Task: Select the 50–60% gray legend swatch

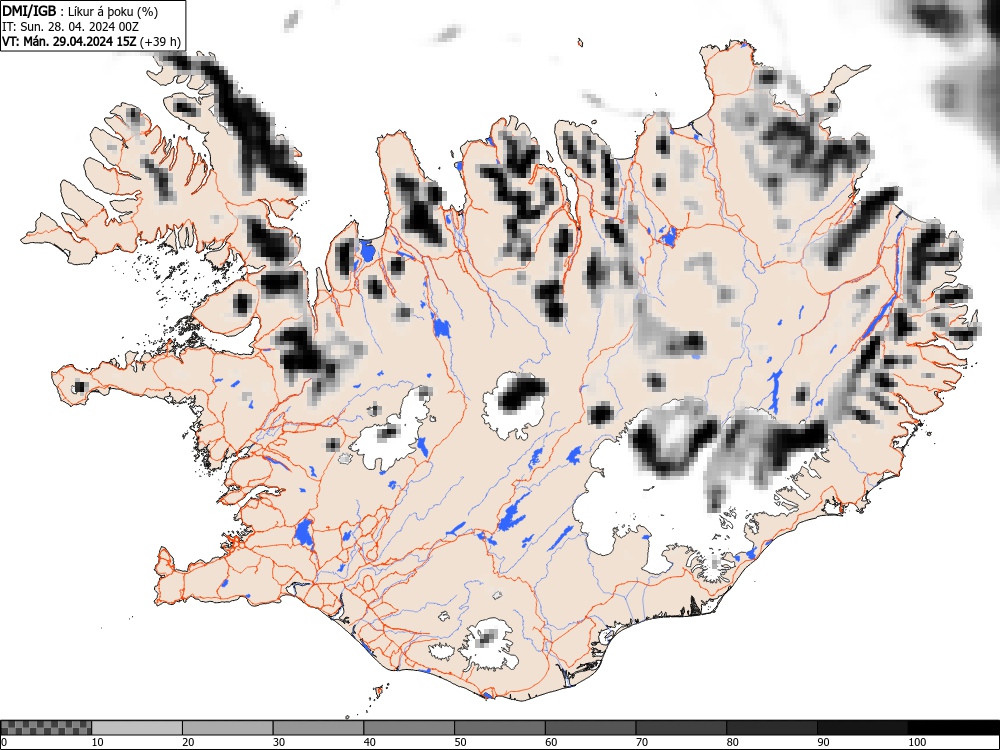Action: click(x=499, y=728)
